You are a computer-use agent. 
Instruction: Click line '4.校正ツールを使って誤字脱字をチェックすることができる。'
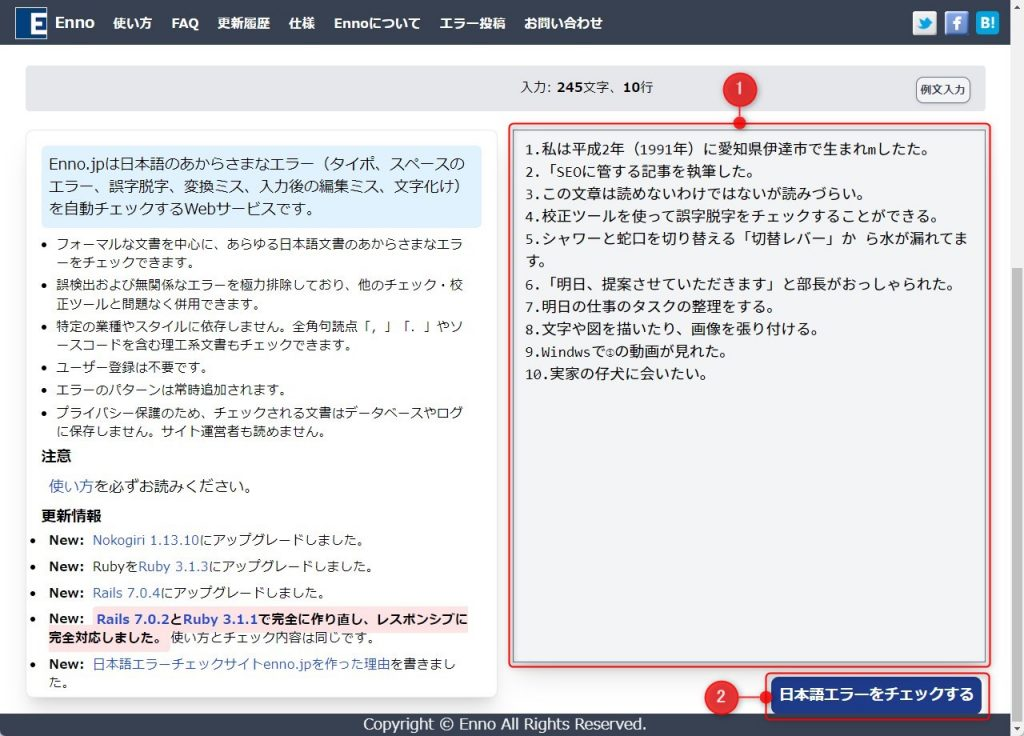tap(732, 216)
